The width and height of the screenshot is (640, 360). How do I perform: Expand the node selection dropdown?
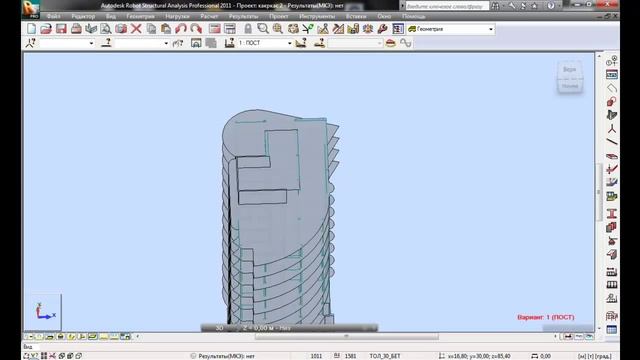[91, 43]
